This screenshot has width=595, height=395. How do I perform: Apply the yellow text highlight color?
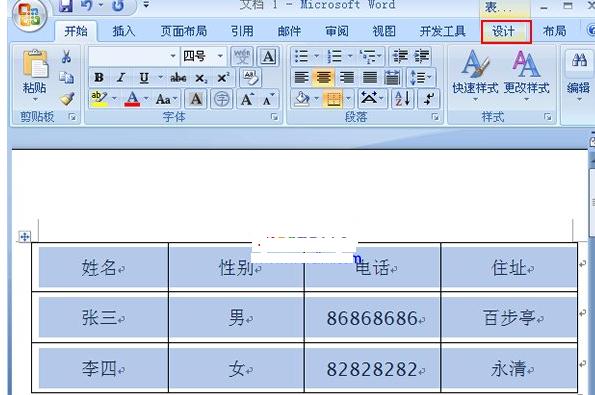(99, 99)
